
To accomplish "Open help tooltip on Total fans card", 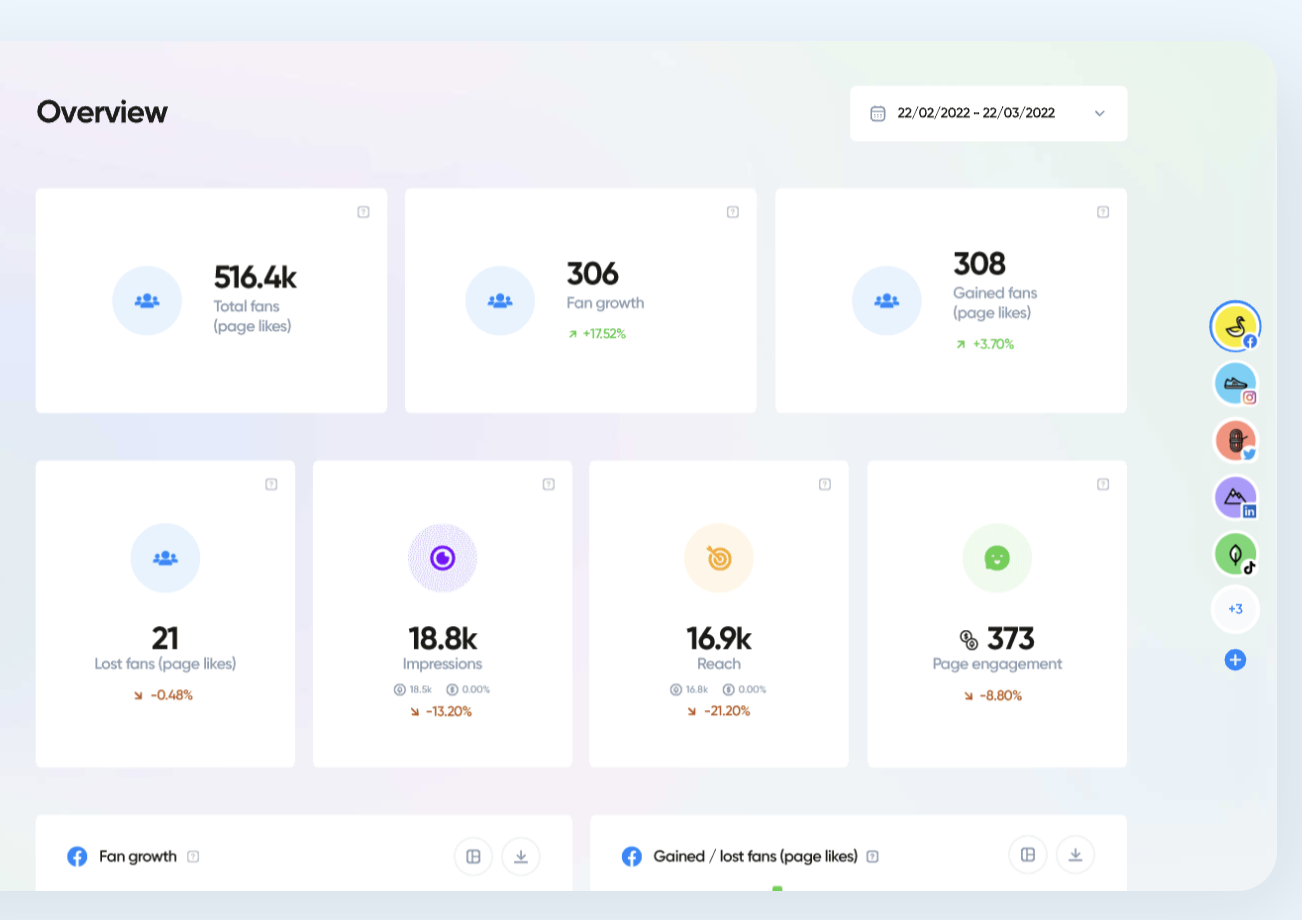I will coord(364,211).
